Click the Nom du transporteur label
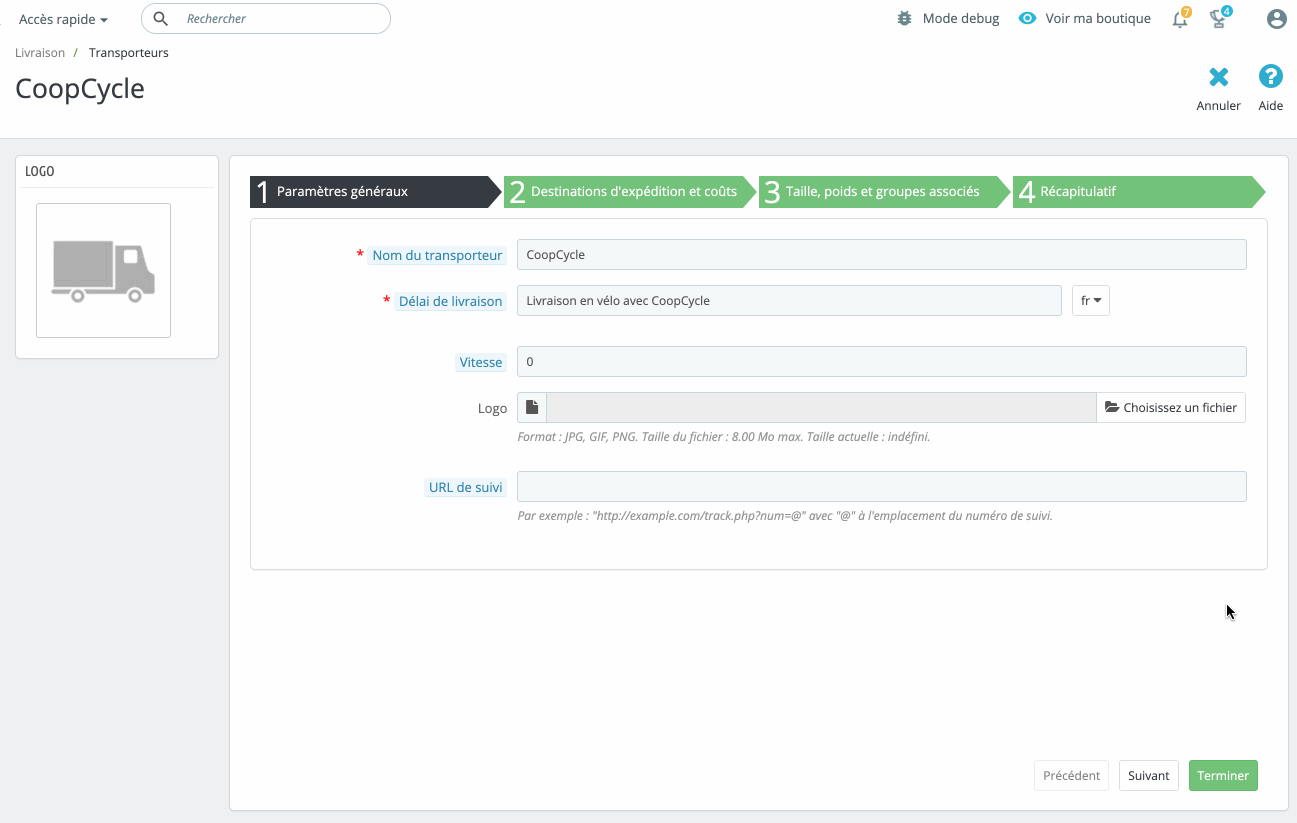This screenshot has height=823, width=1297. [x=437, y=255]
